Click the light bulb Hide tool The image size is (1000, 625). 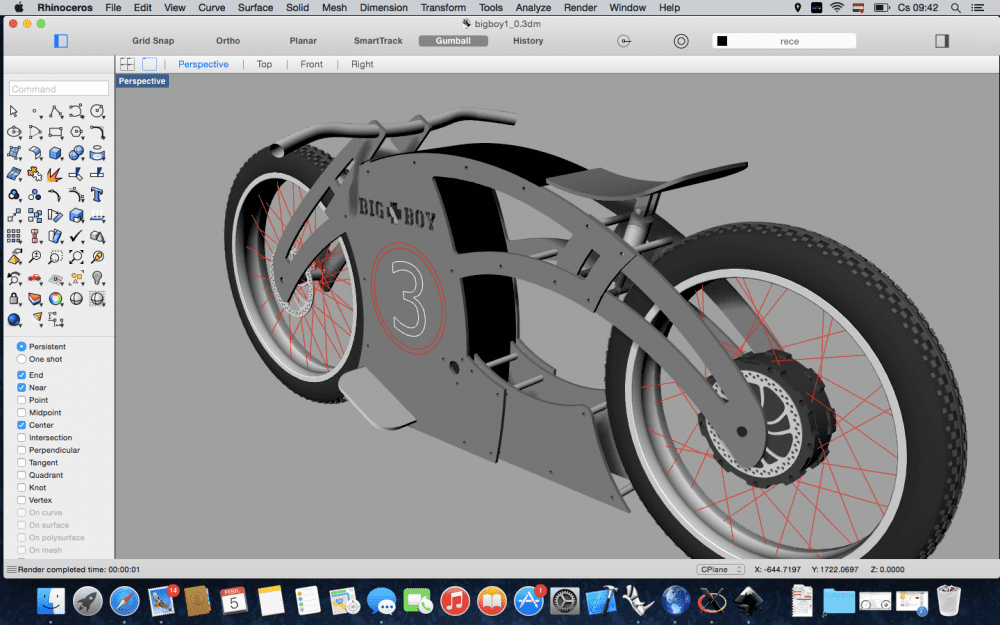[x=97, y=278]
